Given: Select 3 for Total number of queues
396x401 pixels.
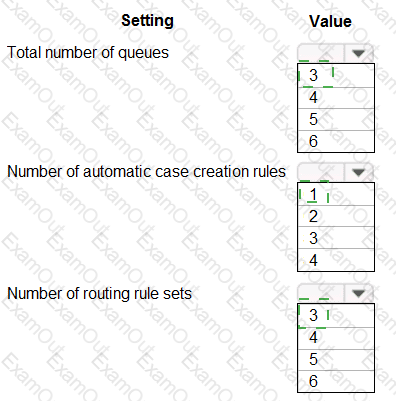Looking at the screenshot, I should tap(336, 75).
